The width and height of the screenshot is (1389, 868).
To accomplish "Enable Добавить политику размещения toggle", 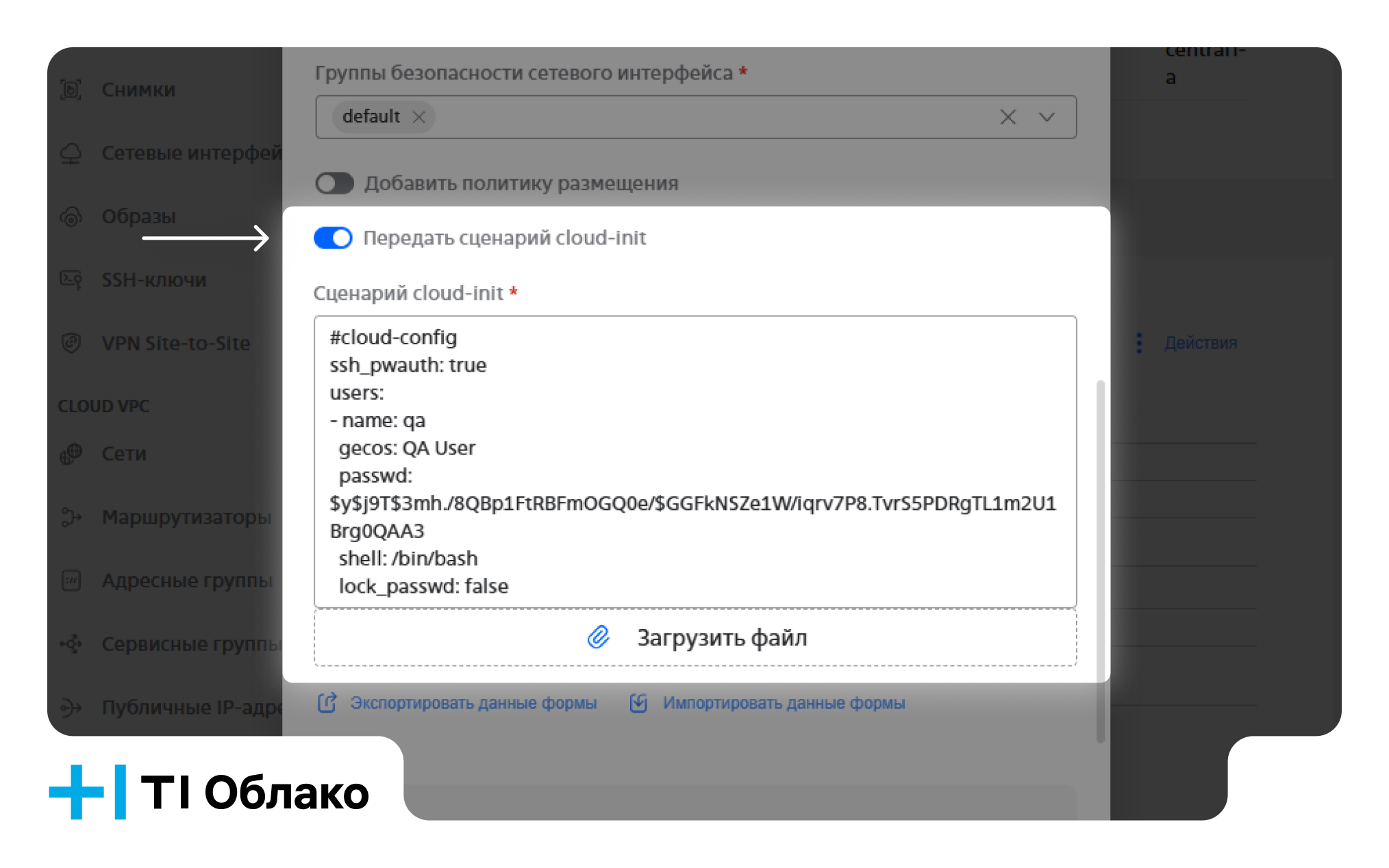I will [x=334, y=183].
